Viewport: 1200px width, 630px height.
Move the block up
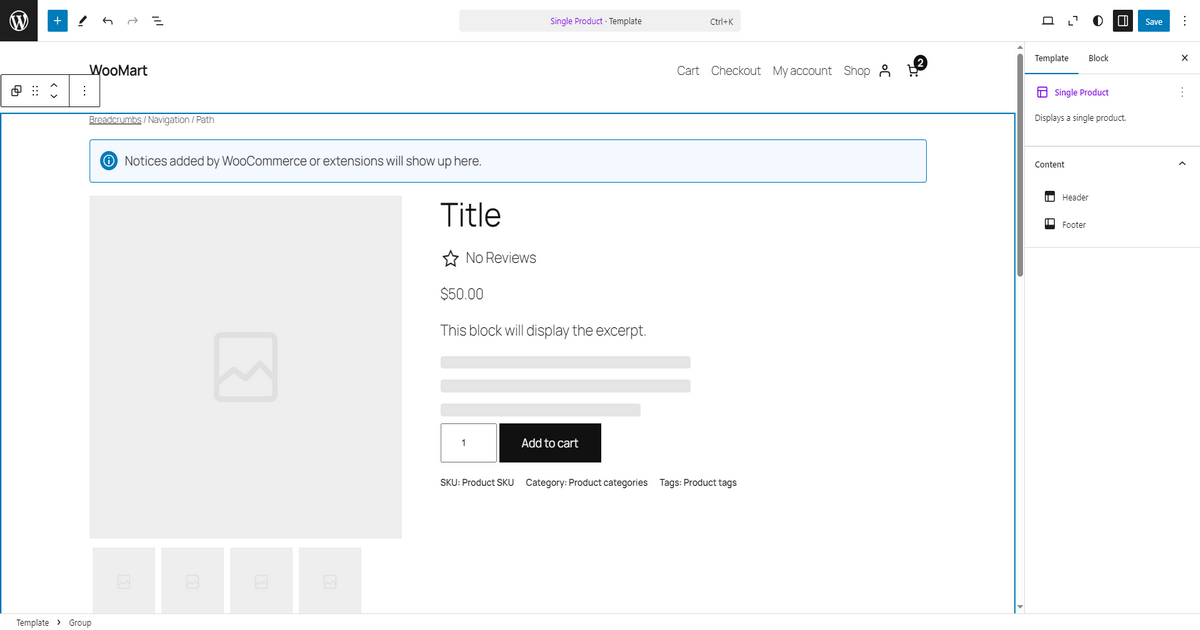pyautogui.click(x=54, y=85)
